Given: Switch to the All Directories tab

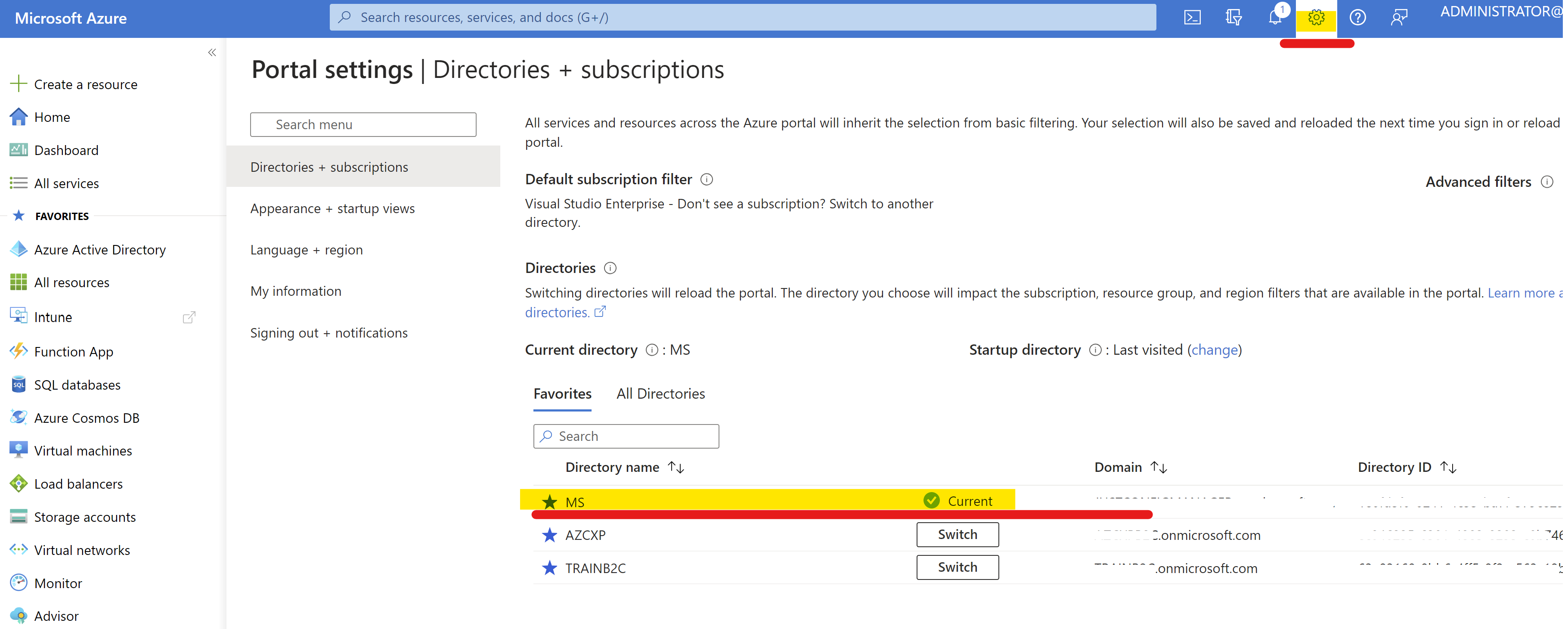Looking at the screenshot, I should [x=660, y=394].
